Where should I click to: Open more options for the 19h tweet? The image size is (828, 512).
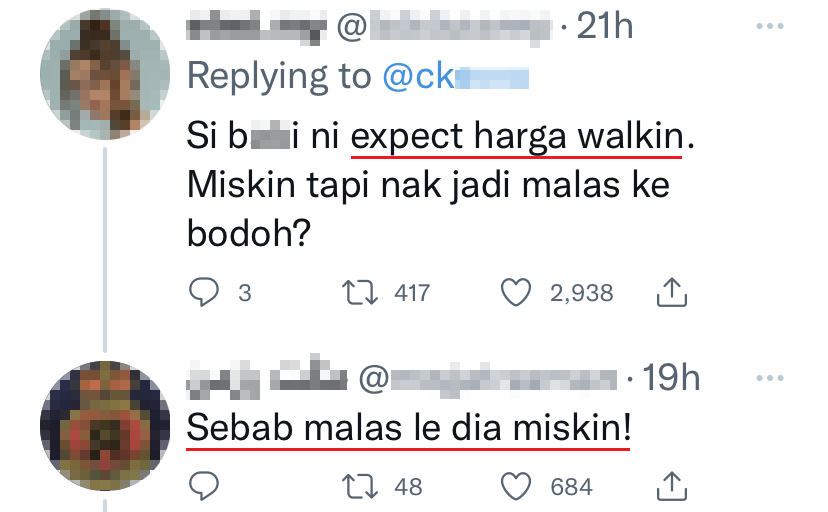[x=771, y=379]
